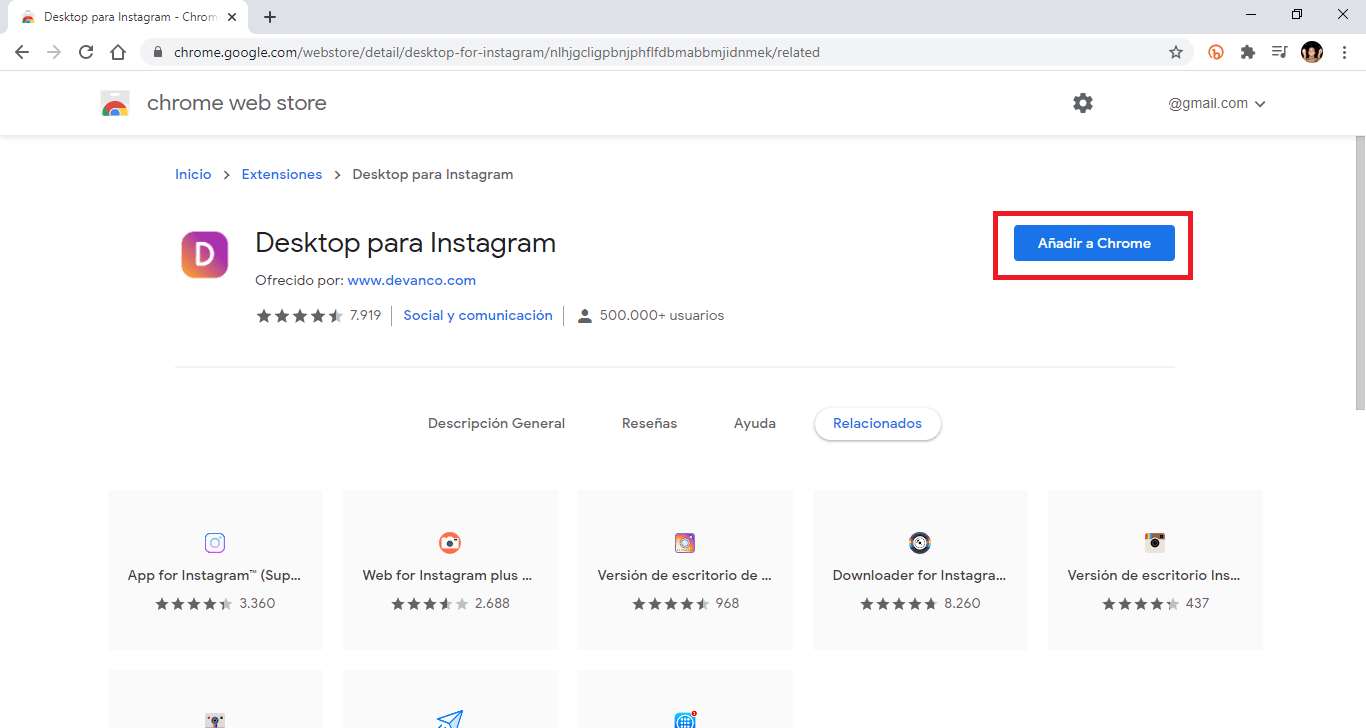This screenshot has height=728, width=1366.
Task: Click the 8.260 rating count
Action: [x=962, y=603]
